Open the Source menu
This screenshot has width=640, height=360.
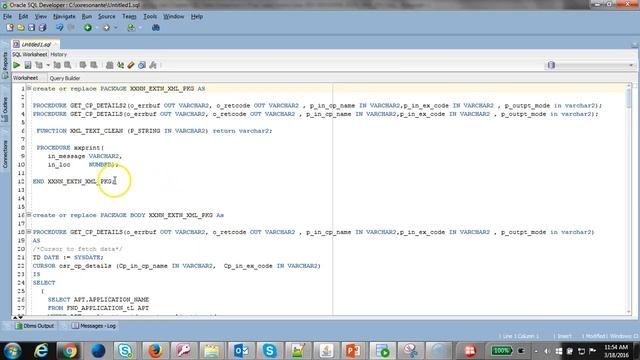coord(107,17)
